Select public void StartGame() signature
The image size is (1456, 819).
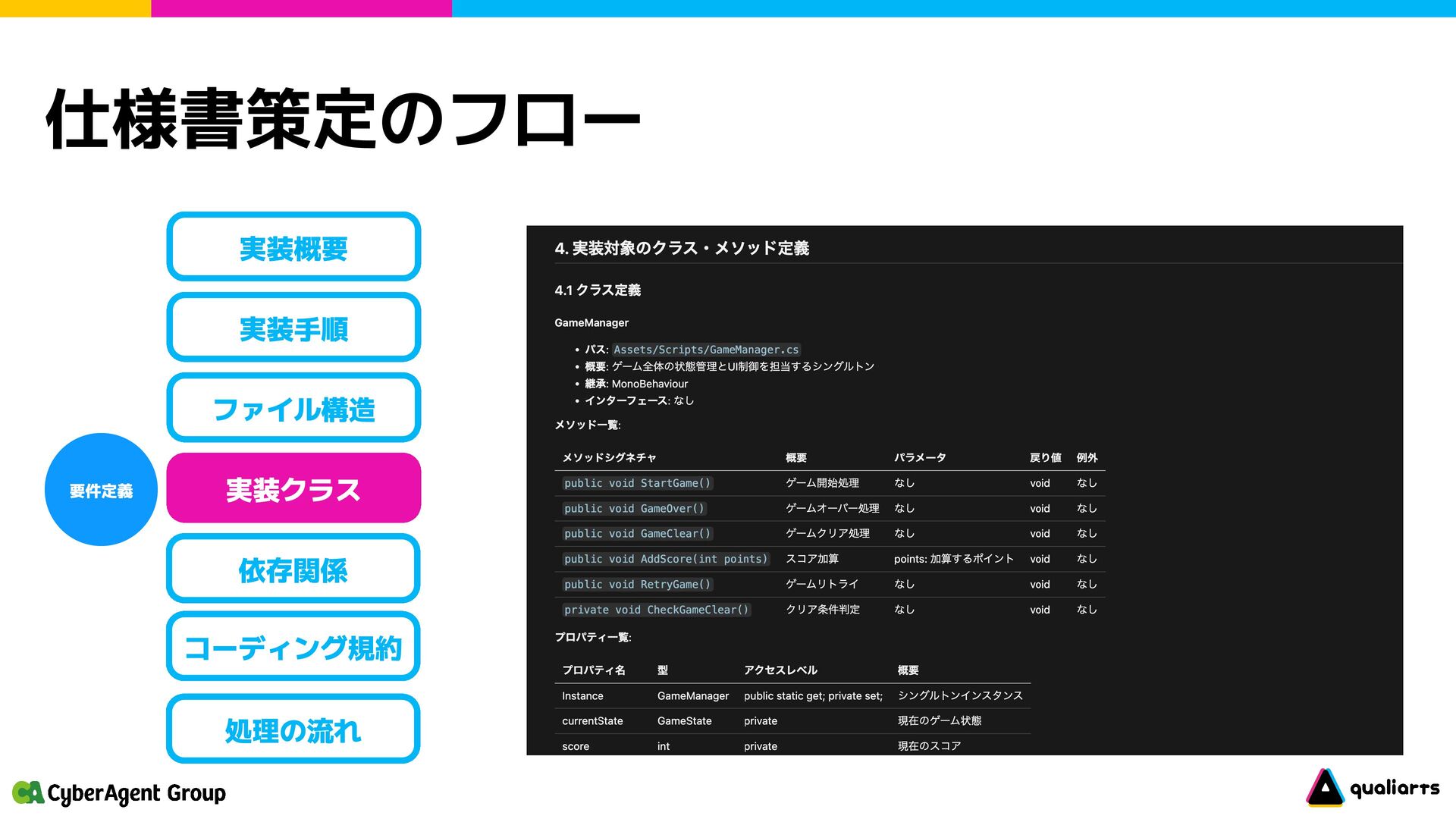637,483
